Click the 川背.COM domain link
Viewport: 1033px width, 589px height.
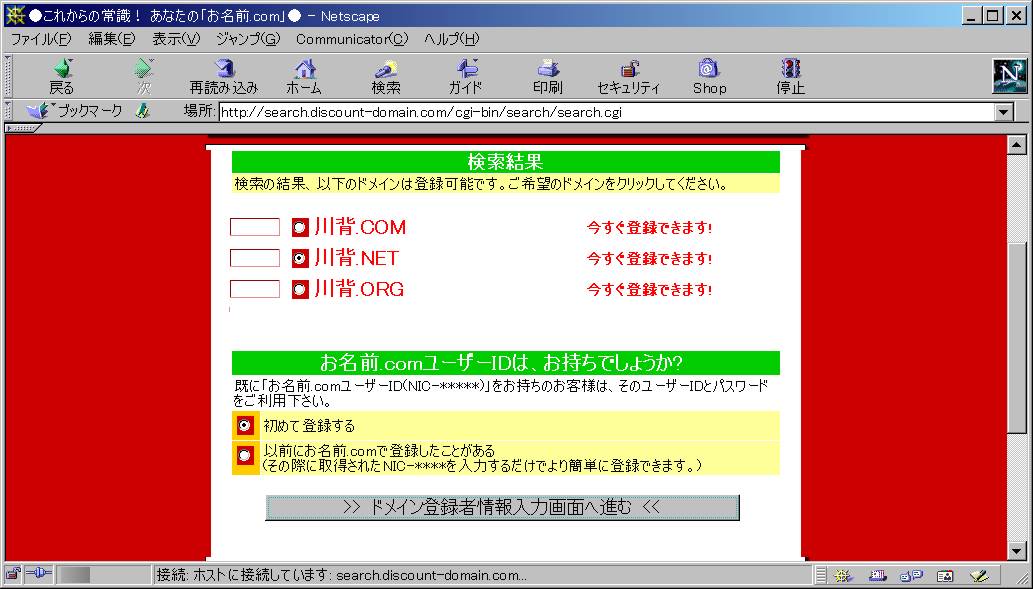tap(360, 227)
